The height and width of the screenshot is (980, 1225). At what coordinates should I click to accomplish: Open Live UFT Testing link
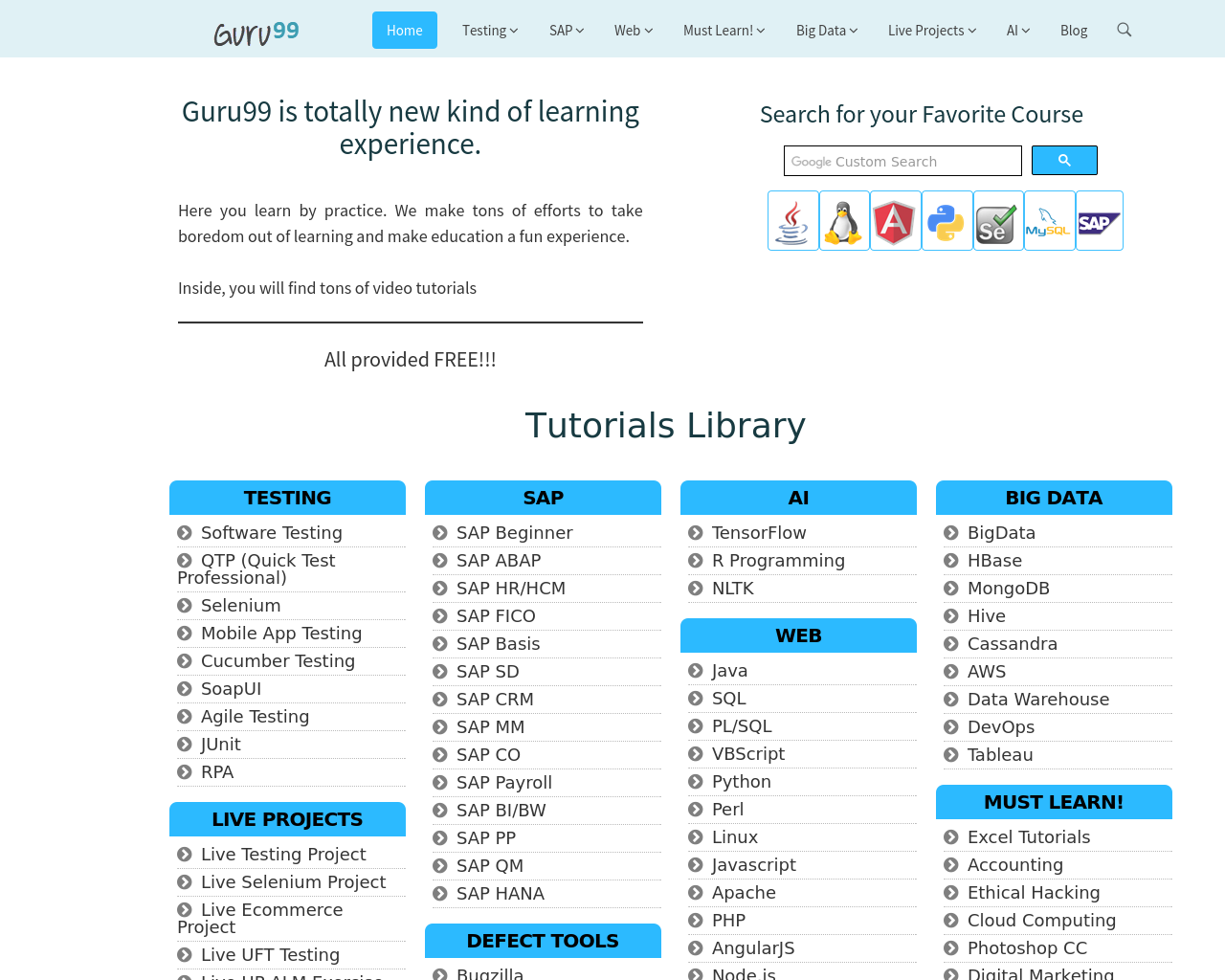270,955
